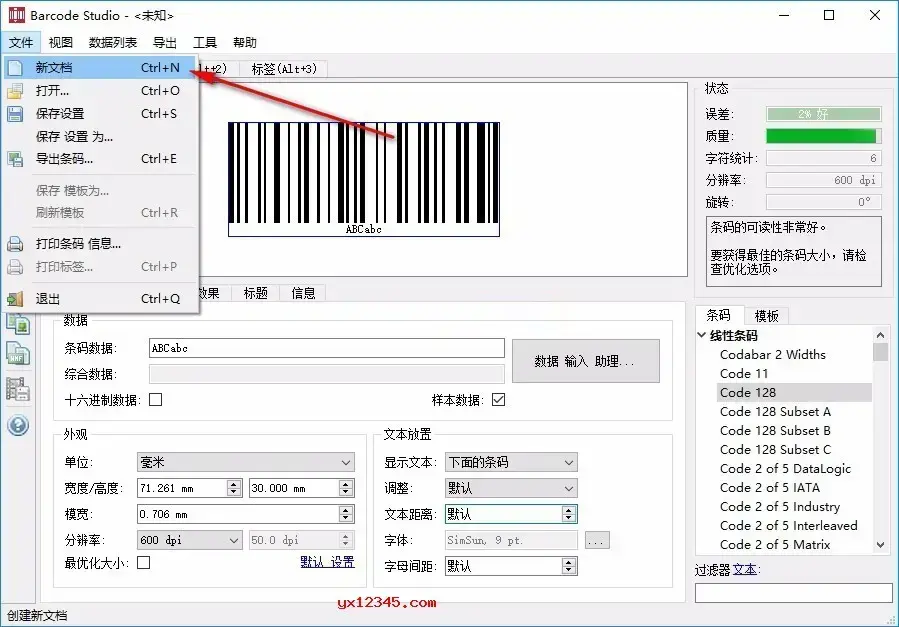Select Codabar 2 Widths in list
Screen dimensions: 899x627
[x=772, y=354]
